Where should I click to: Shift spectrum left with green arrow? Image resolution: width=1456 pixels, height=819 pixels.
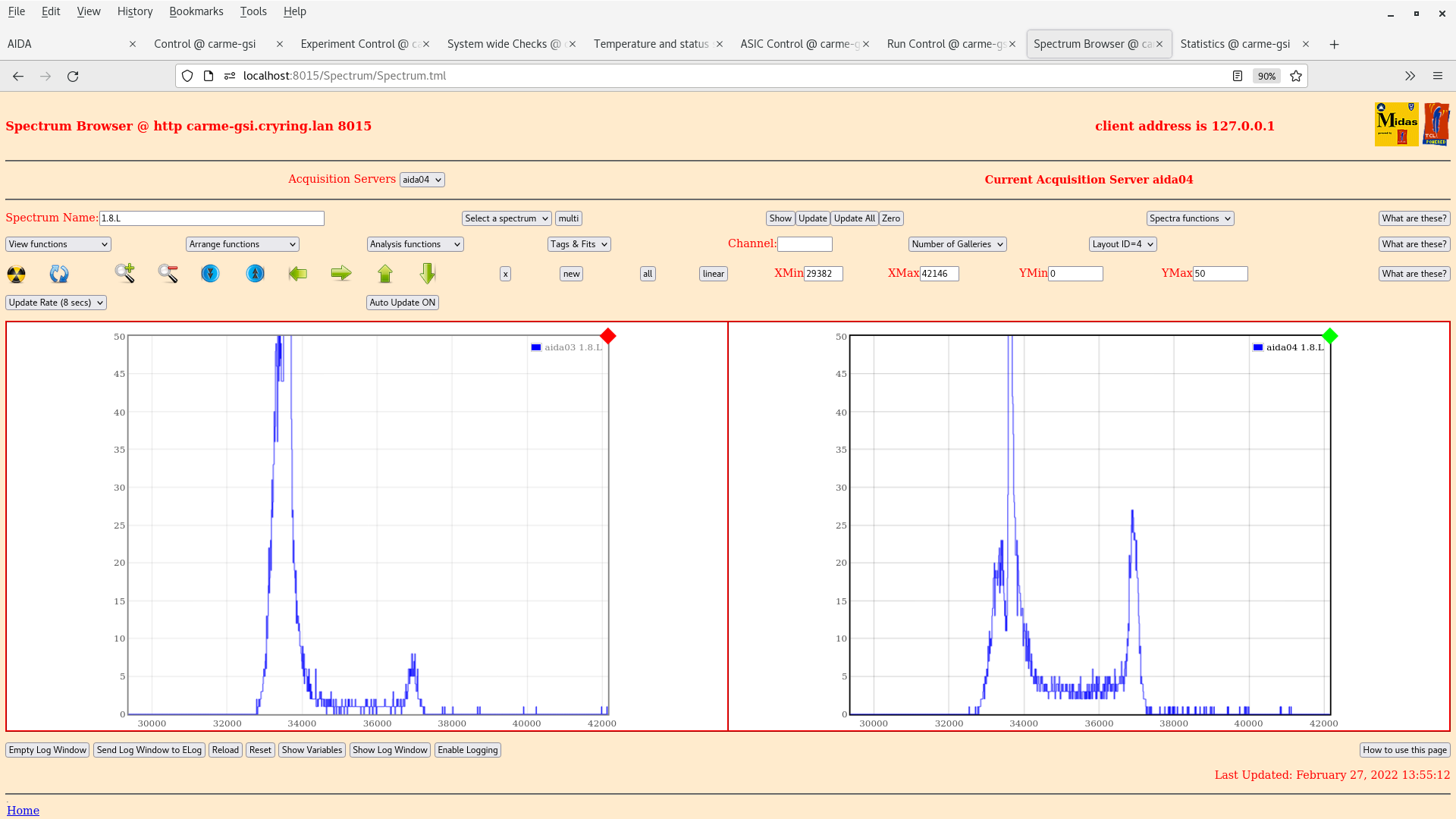pyautogui.click(x=298, y=274)
